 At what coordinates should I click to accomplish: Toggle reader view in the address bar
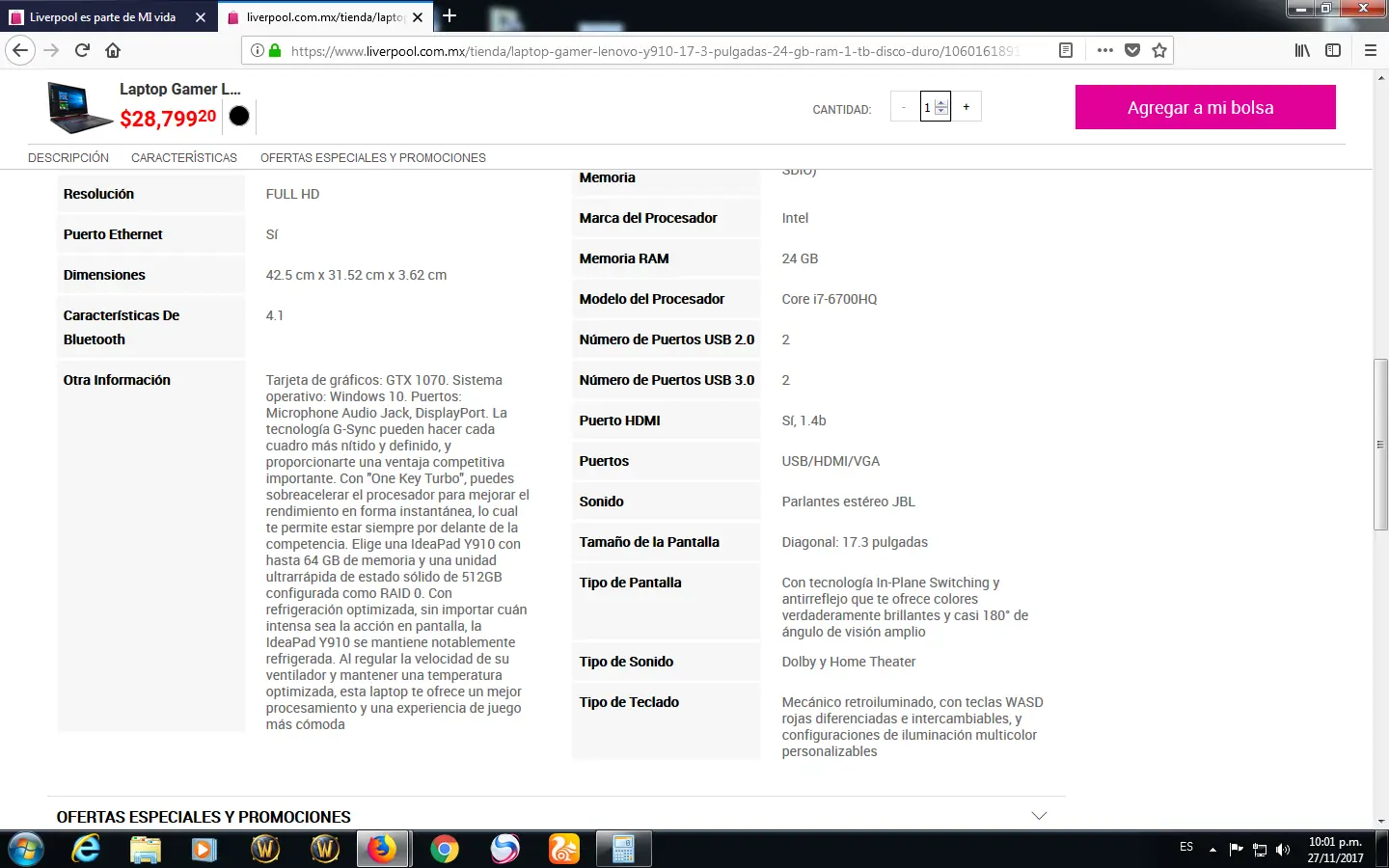click(1066, 50)
